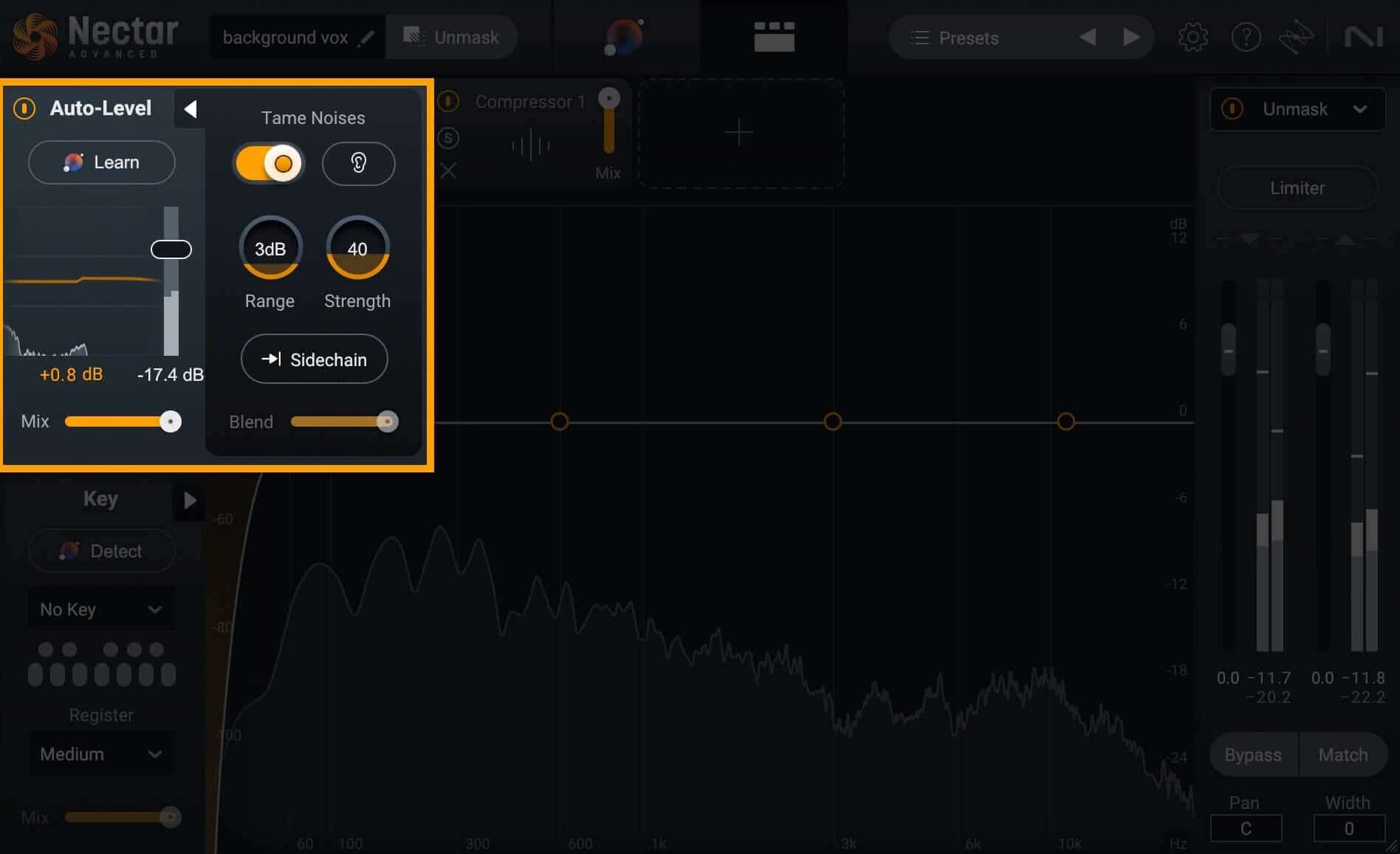This screenshot has width=1400, height=854.
Task: Click the Match button
Action: coord(1343,754)
